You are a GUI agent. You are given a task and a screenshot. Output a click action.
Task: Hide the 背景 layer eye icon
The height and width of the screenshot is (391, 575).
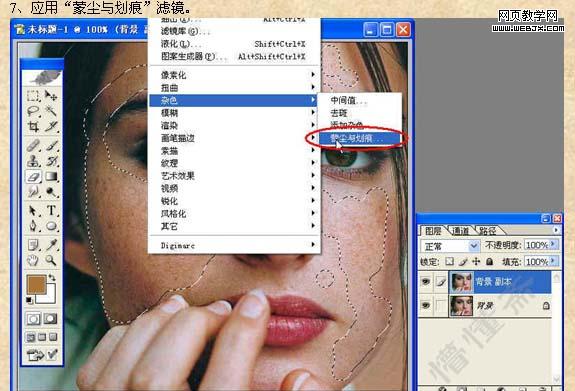pyautogui.click(x=426, y=305)
